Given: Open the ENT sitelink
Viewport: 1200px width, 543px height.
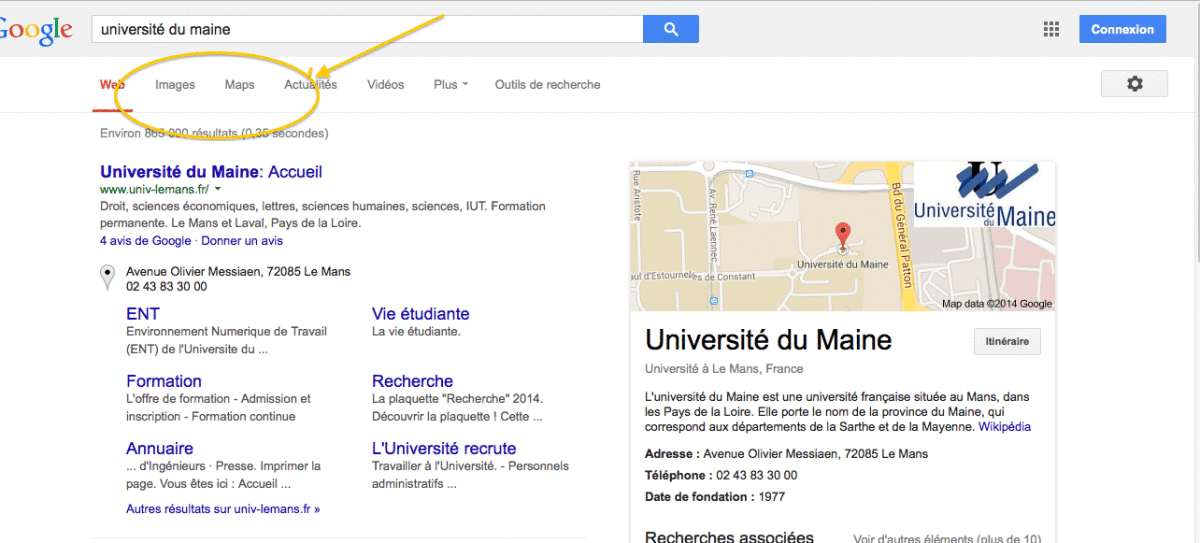Looking at the screenshot, I should 143,314.
